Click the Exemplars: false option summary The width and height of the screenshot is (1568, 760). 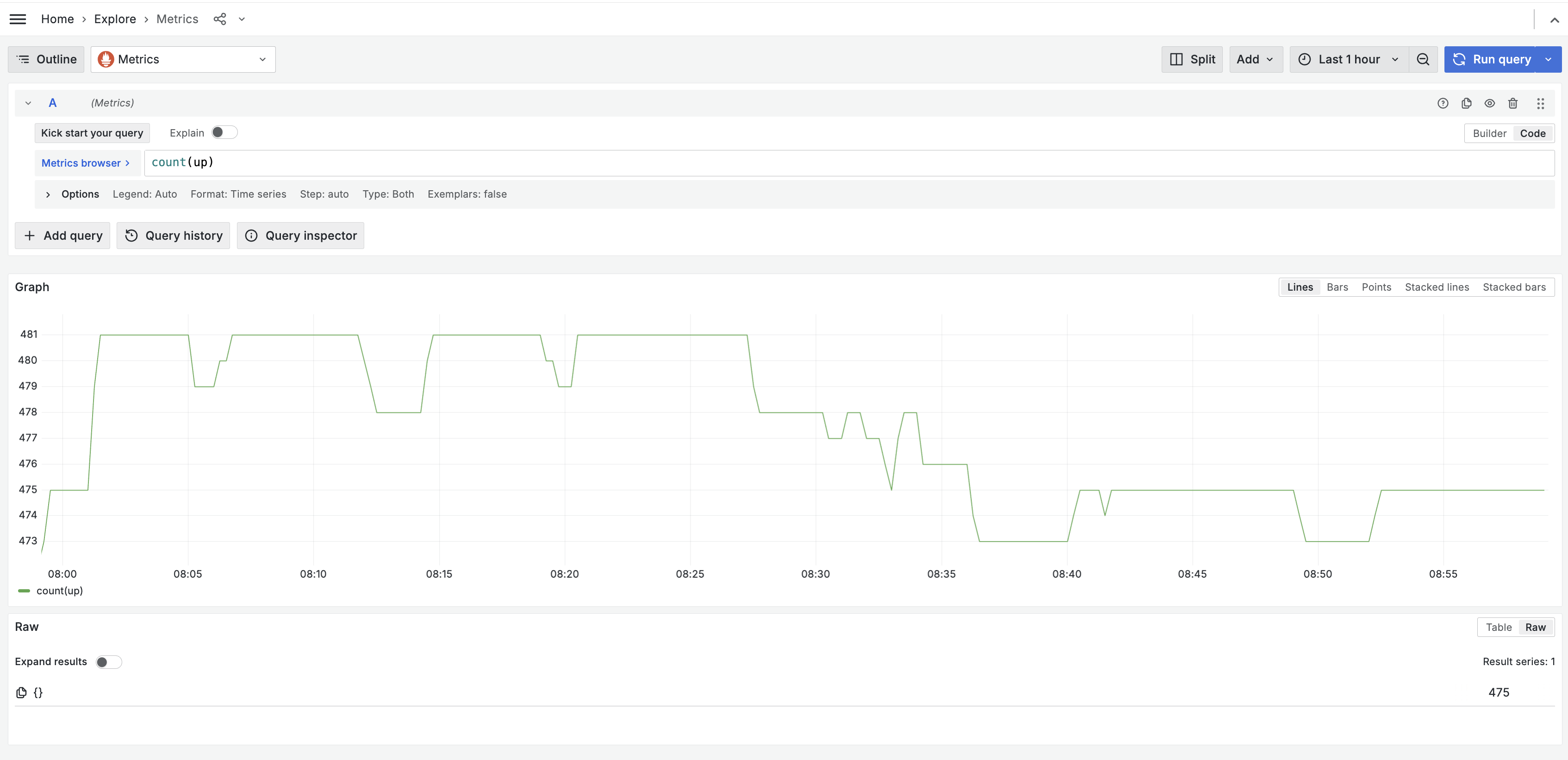tap(467, 194)
